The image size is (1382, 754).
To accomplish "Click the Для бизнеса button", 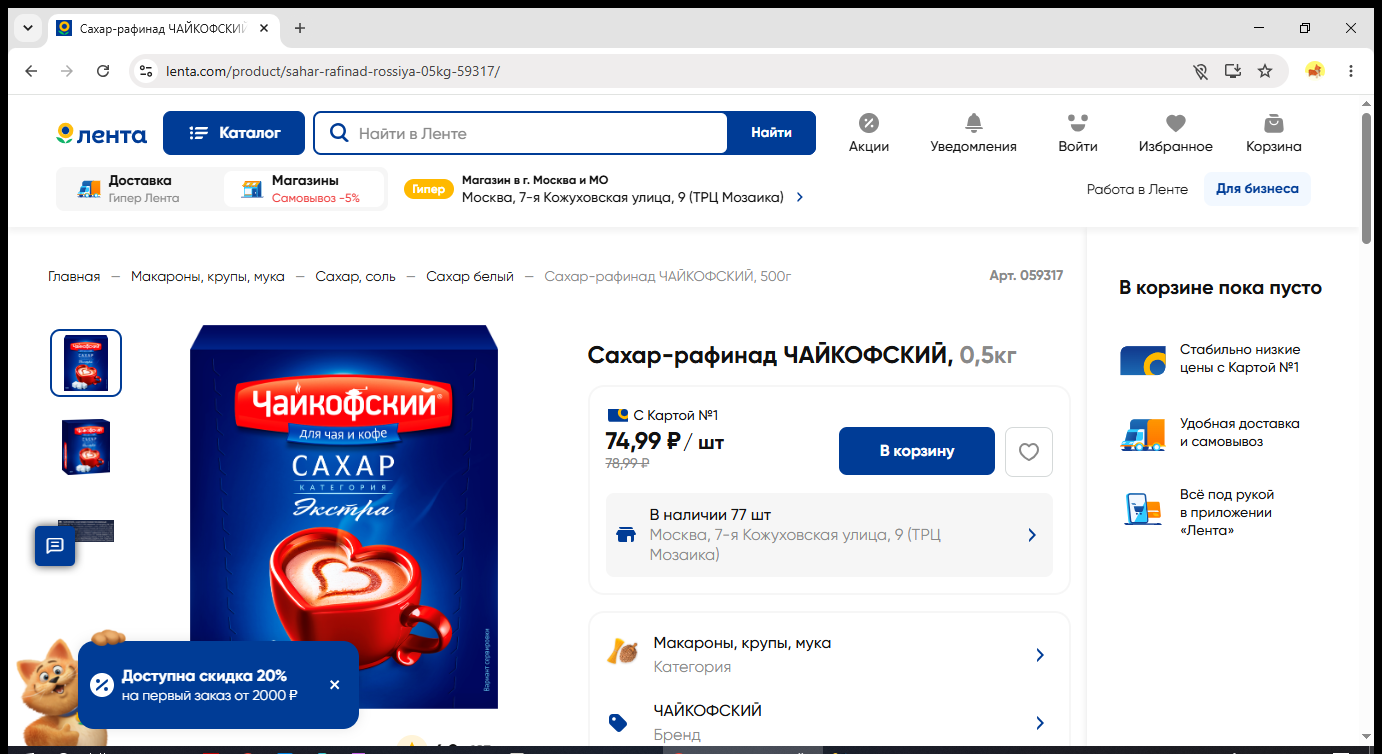I will coord(1257,189).
